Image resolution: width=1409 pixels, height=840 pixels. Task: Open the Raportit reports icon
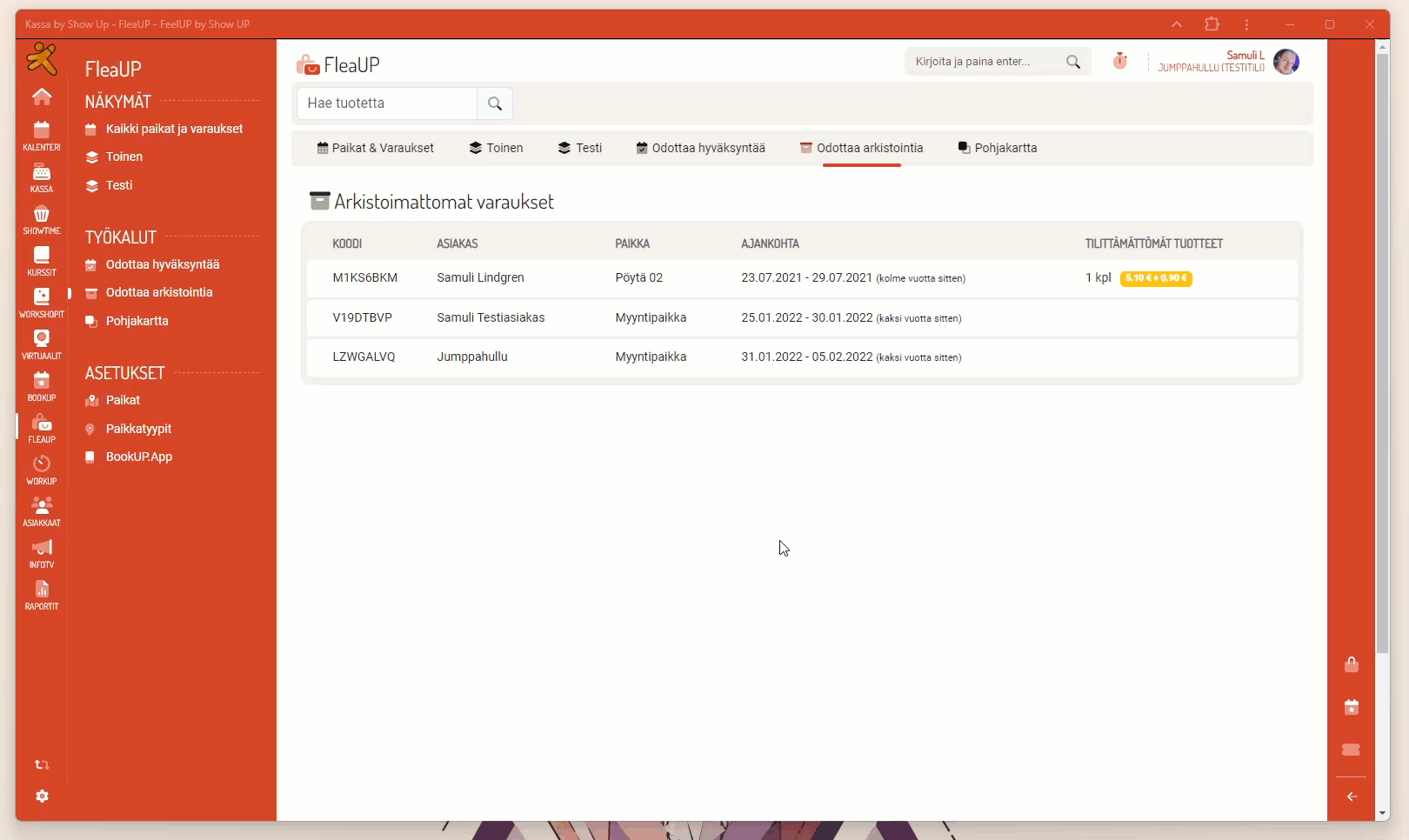41,595
